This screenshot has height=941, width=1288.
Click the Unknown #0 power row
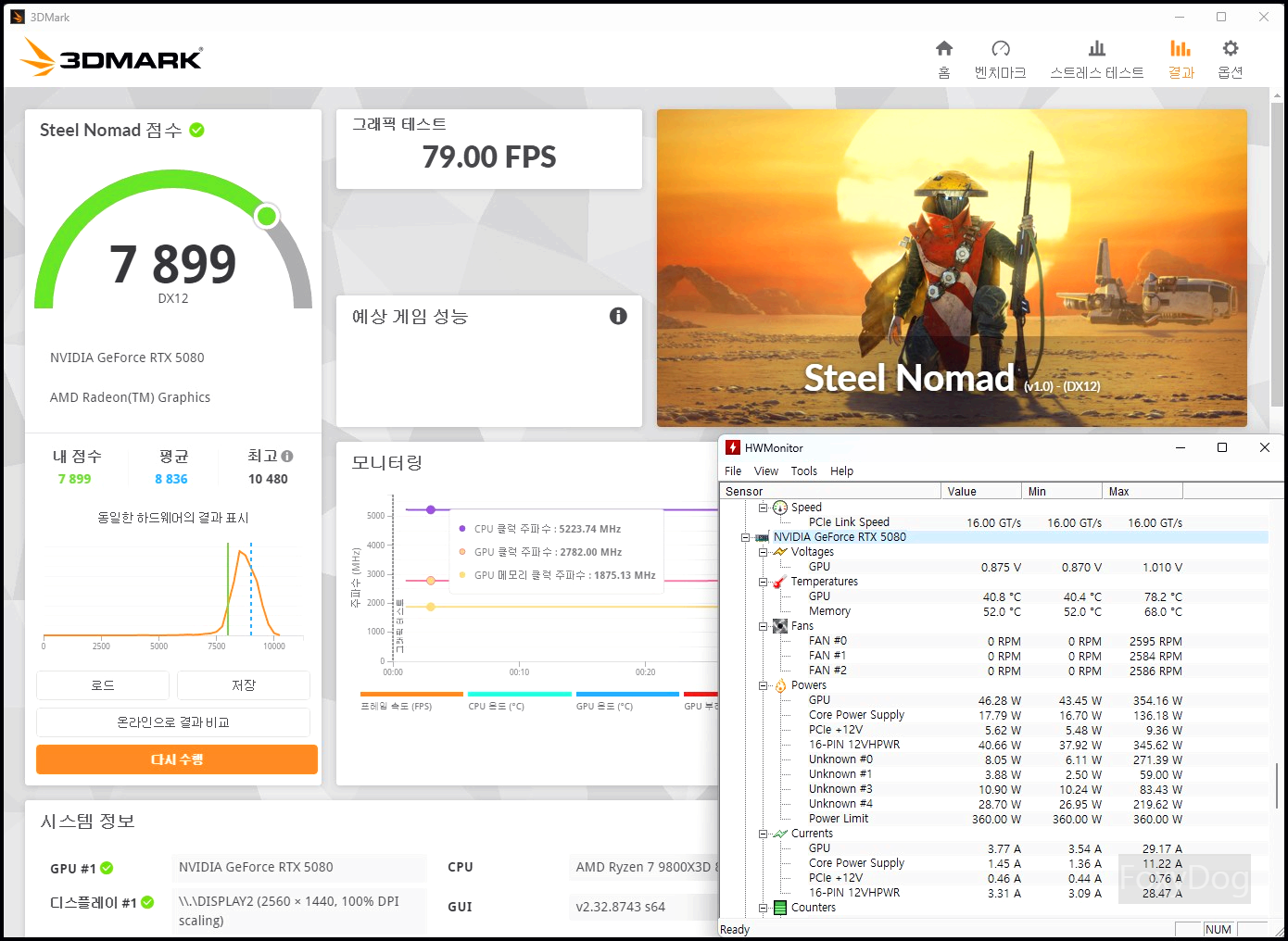994,759
